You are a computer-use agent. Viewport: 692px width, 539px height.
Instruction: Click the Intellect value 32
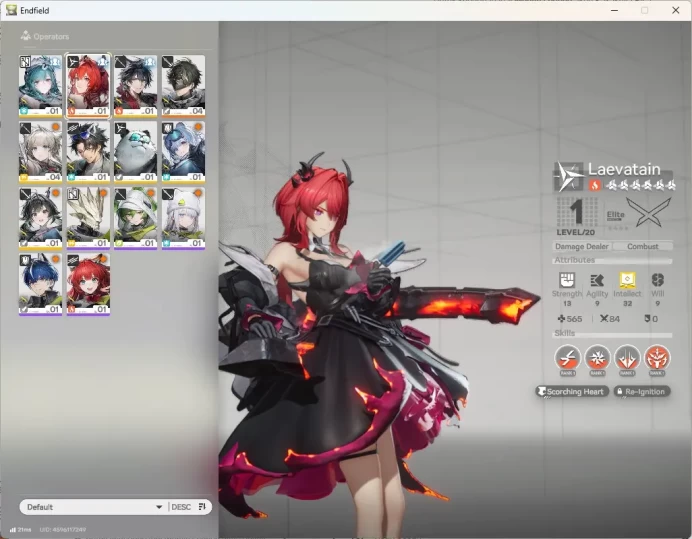[x=627, y=303]
